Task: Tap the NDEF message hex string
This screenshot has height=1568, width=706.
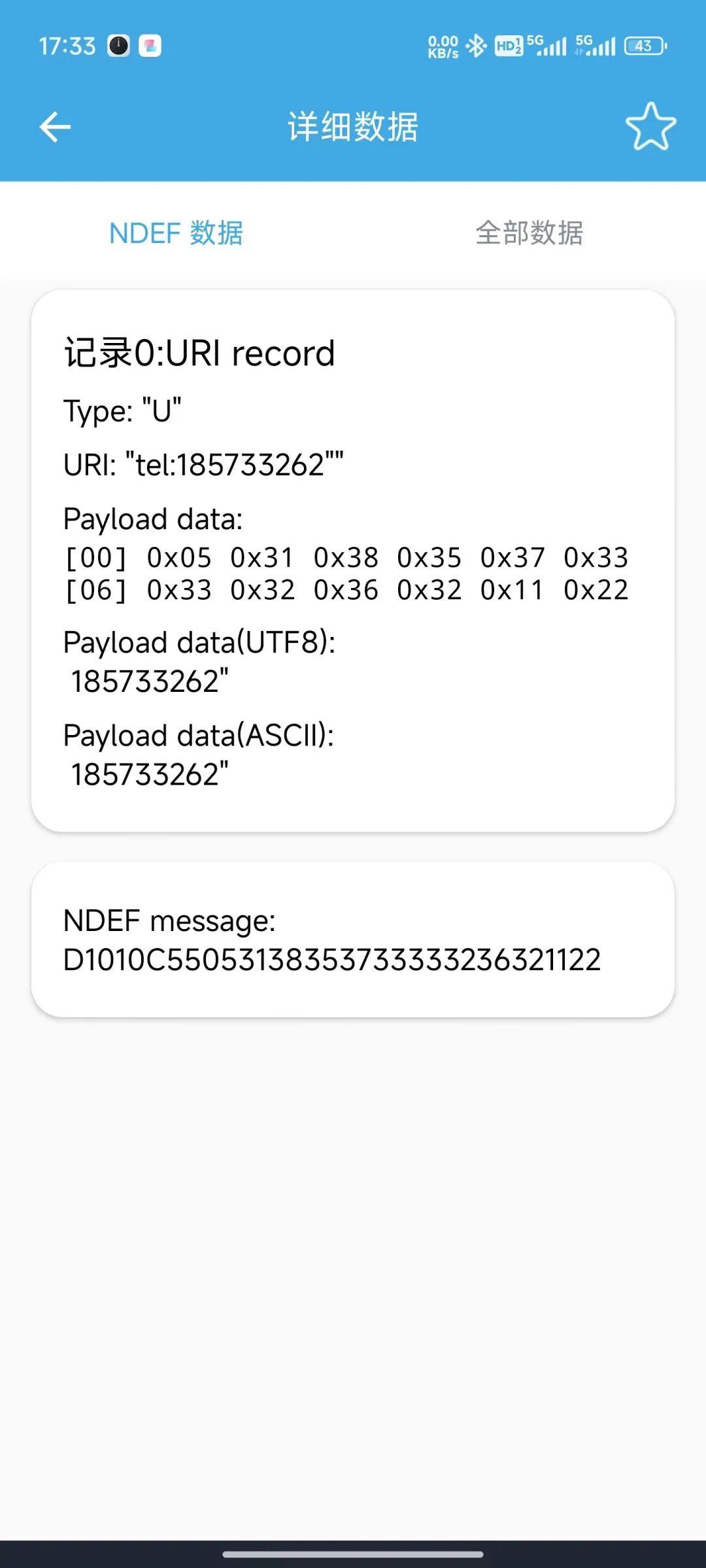Action: point(331,960)
